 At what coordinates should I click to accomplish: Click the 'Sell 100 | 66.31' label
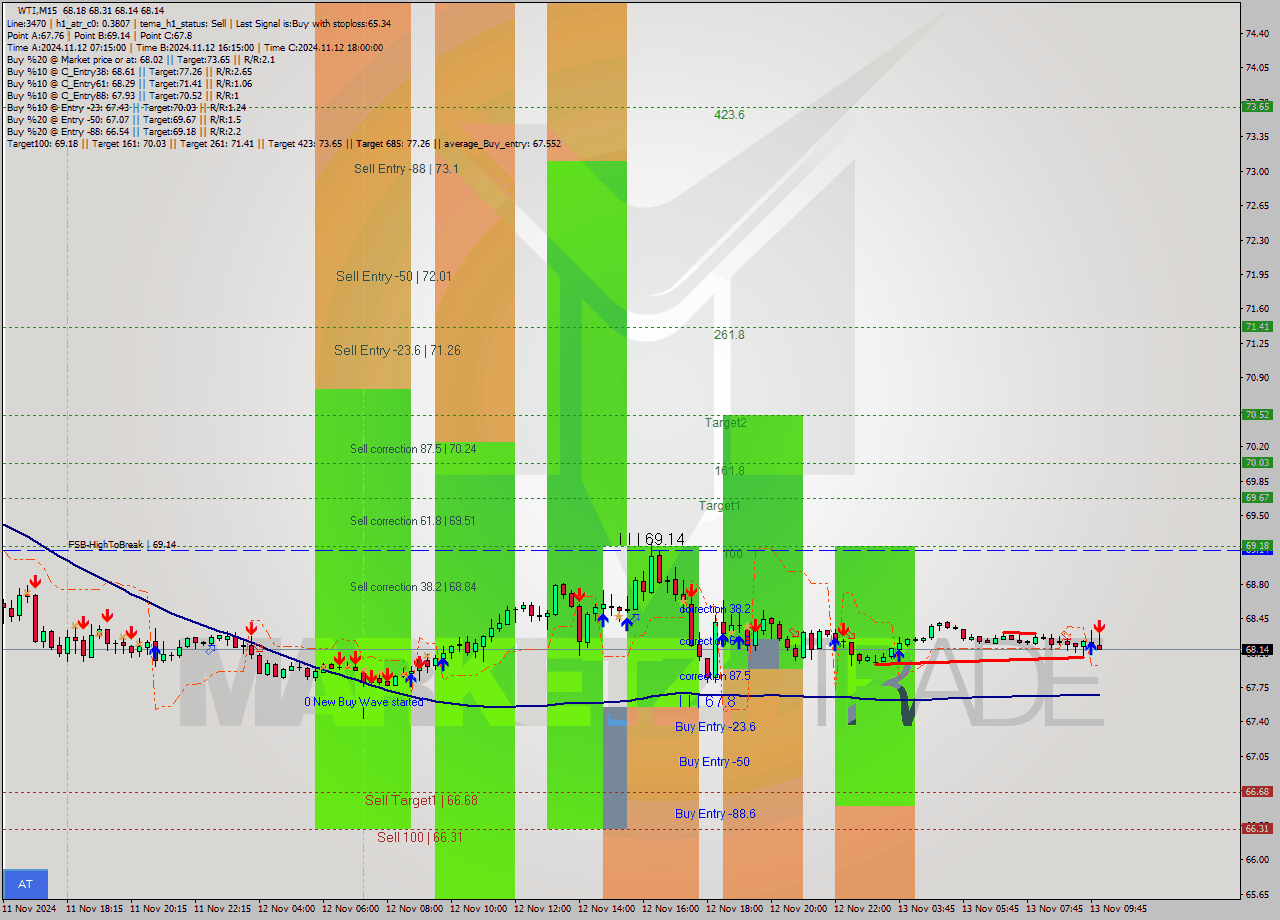[419, 837]
